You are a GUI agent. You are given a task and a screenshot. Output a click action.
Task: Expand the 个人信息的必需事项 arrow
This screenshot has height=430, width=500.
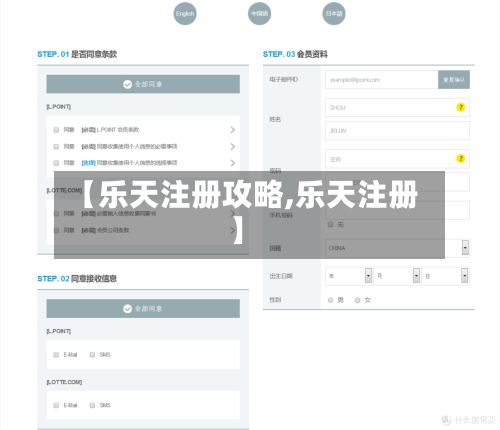[x=233, y=146]
